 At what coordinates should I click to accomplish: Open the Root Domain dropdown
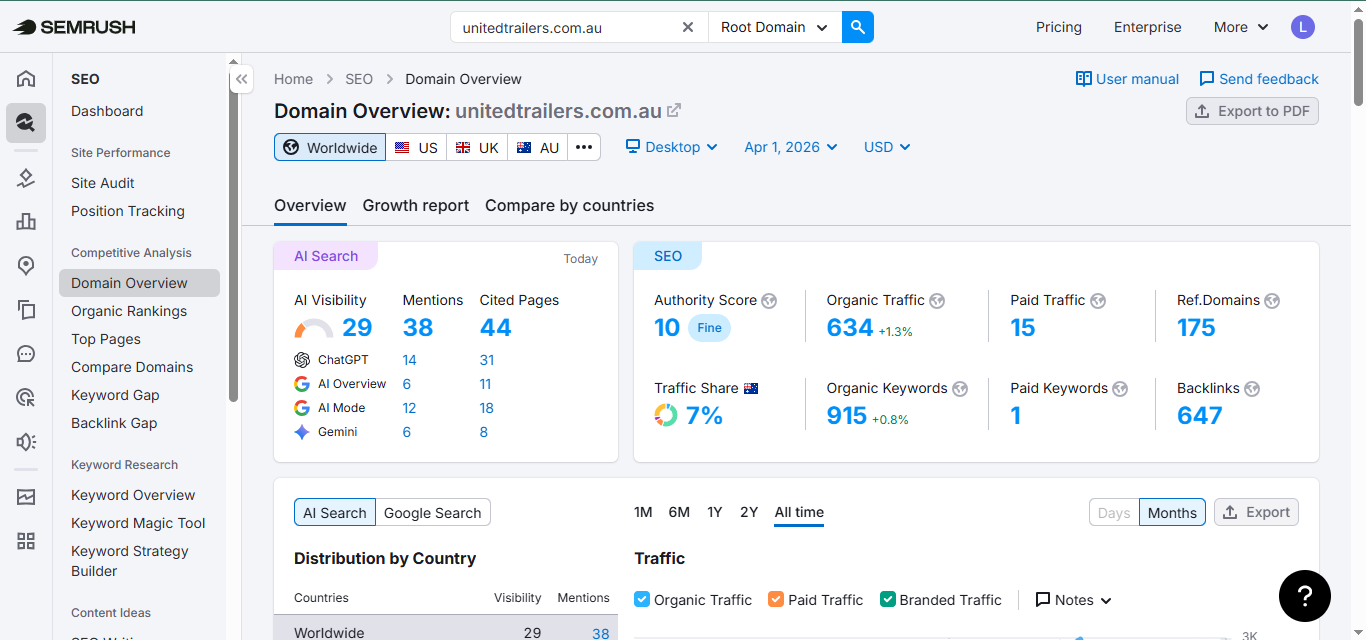pos(775,27)
